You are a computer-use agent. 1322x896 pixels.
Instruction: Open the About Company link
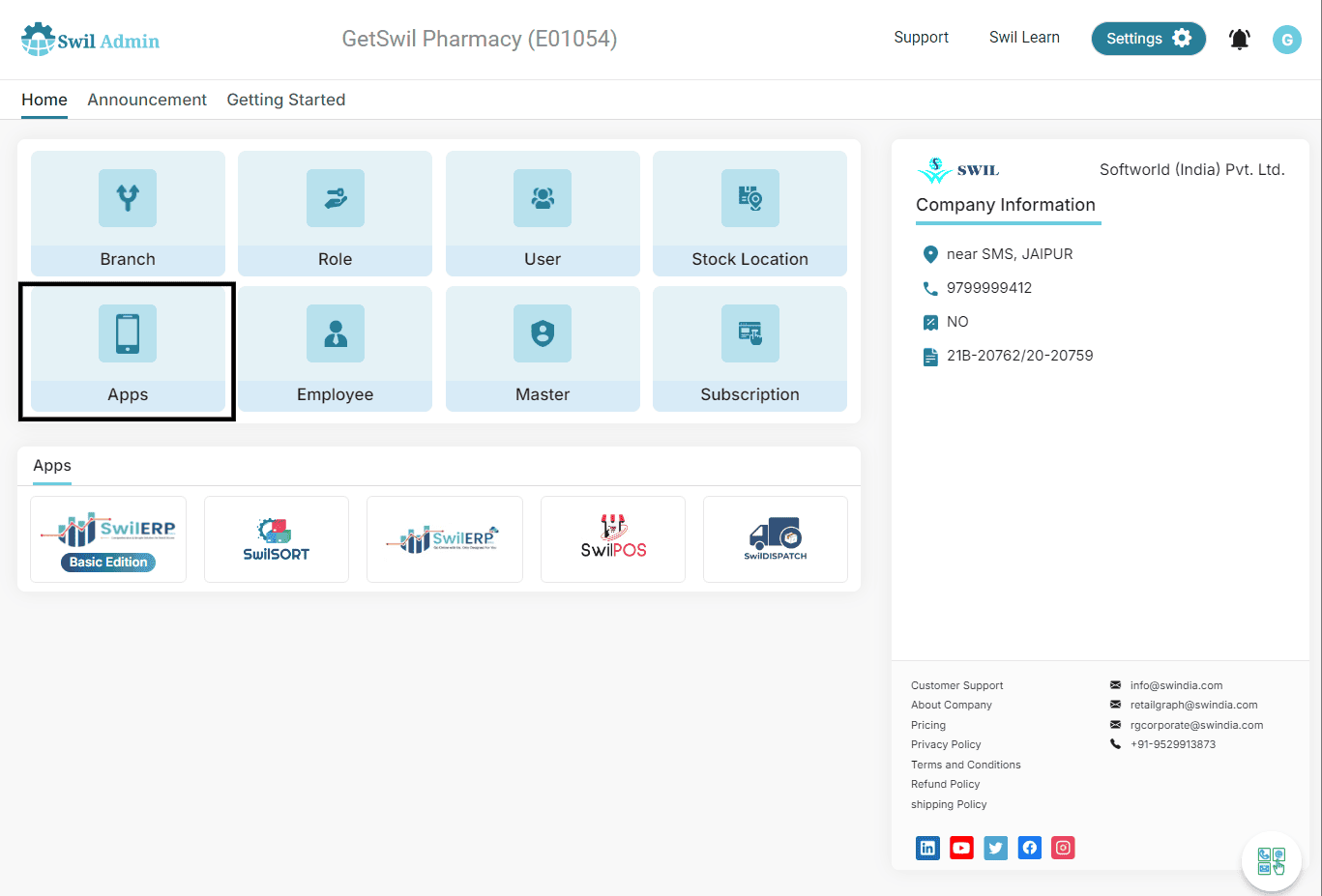952,705
